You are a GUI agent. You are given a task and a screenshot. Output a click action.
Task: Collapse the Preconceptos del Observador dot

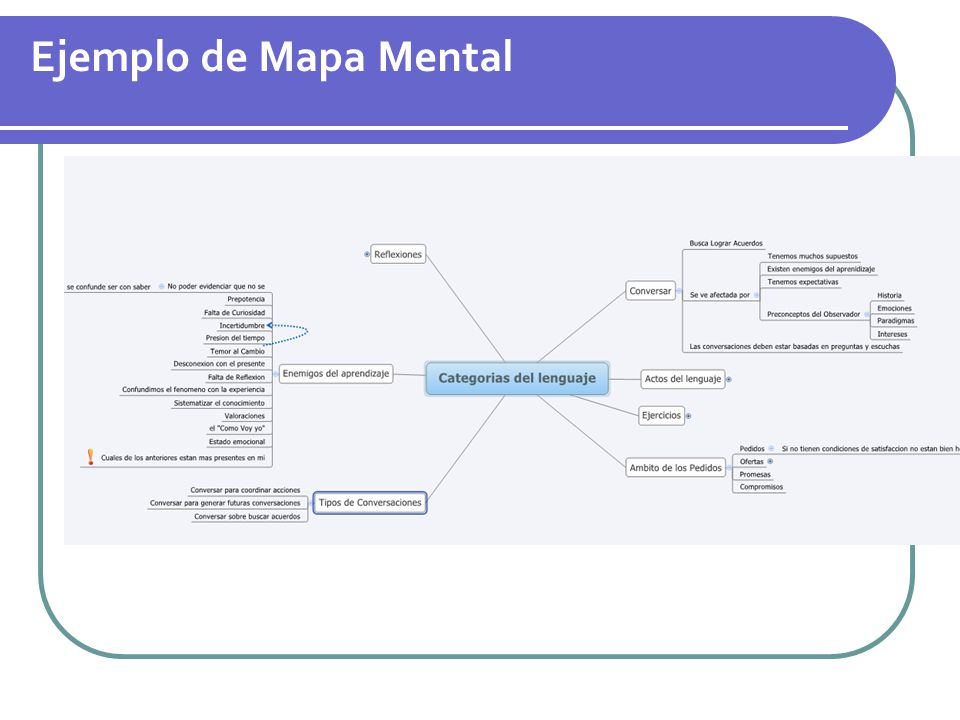tap(866, 314)
